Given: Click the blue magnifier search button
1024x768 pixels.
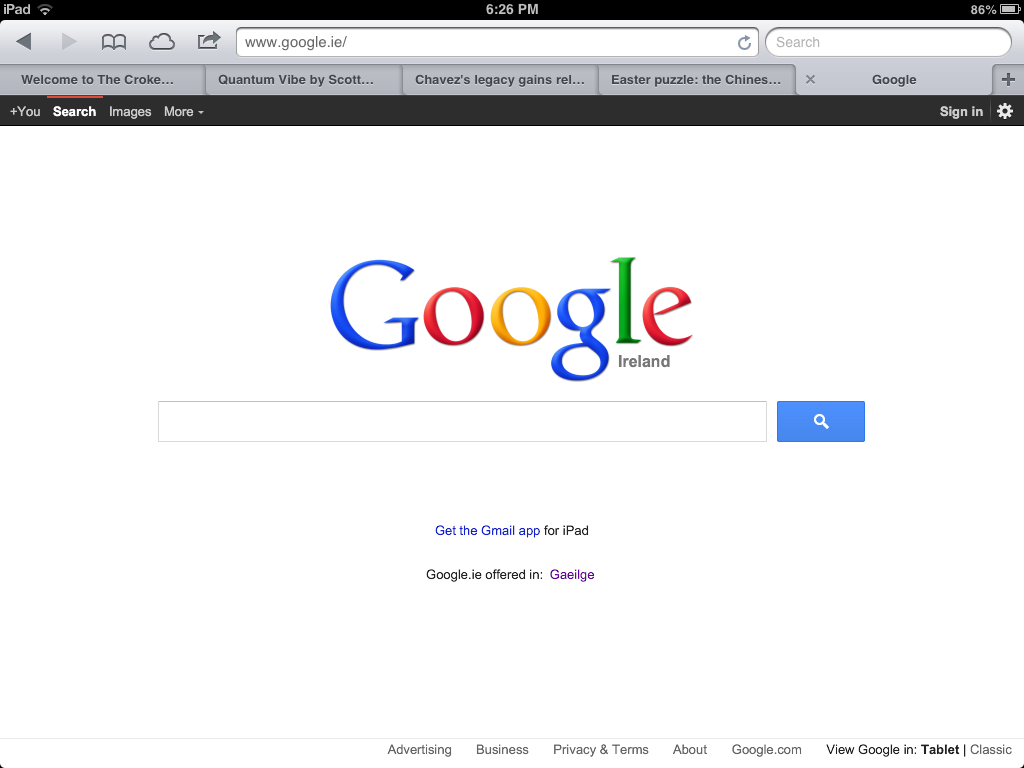Looking at the screenshot, I should tap(820, 421).
